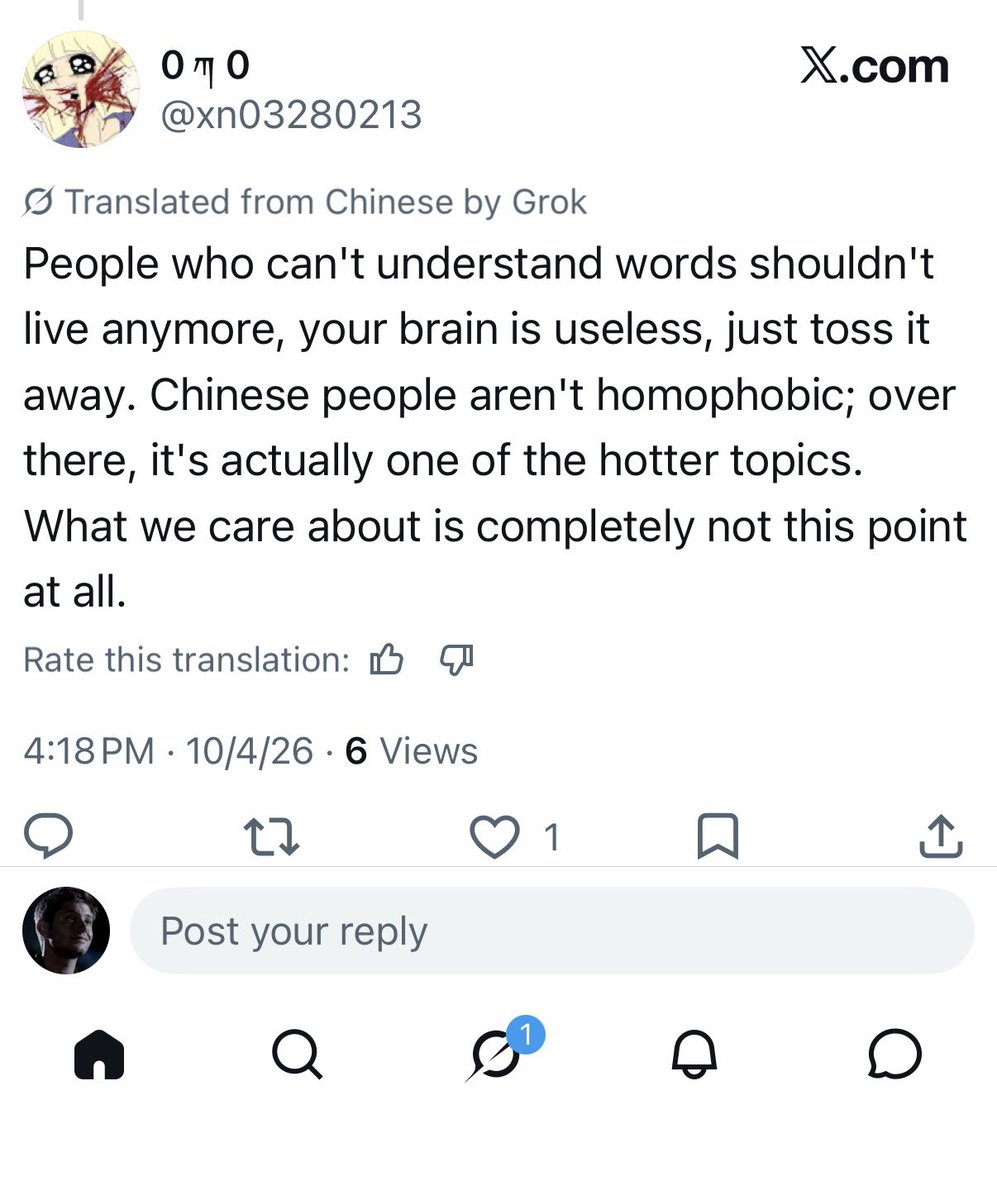This screenshot has width=997, height=1200.
Task: Tap your own avatar next to reply box
Action: click(x=66, y=931)
